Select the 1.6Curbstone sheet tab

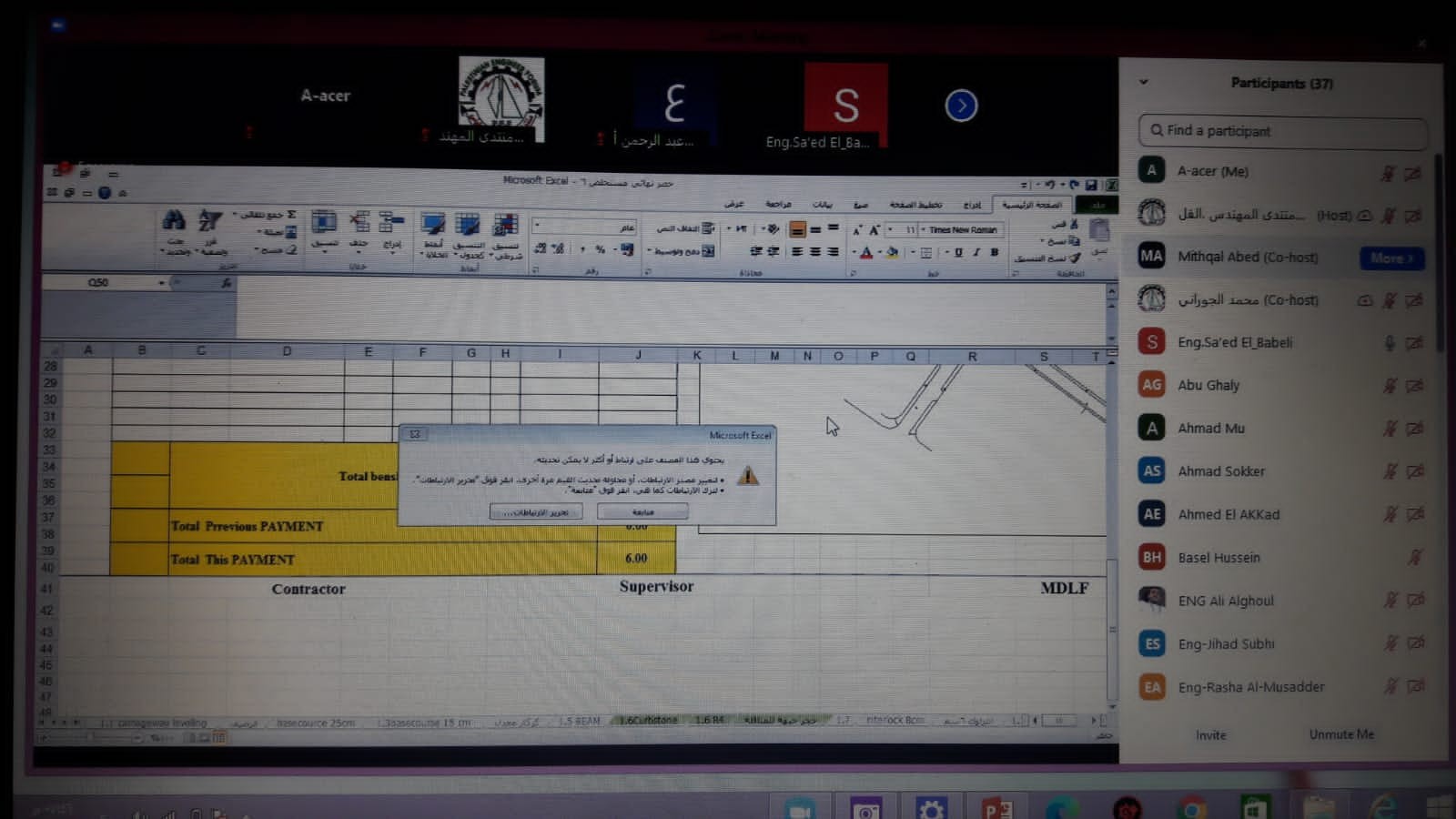coord(647,721)
